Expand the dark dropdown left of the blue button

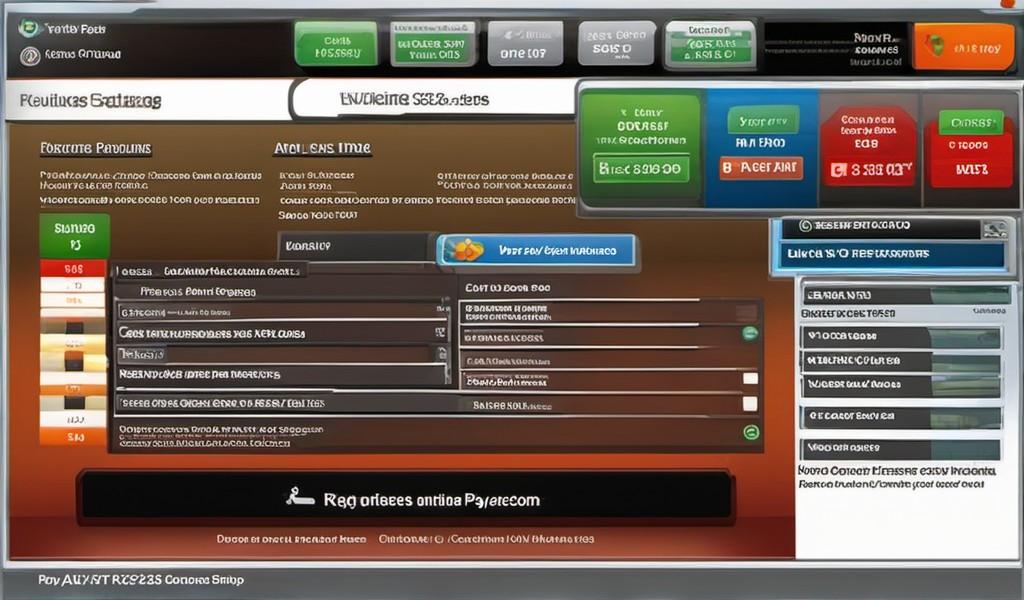[x=356, y=246]
